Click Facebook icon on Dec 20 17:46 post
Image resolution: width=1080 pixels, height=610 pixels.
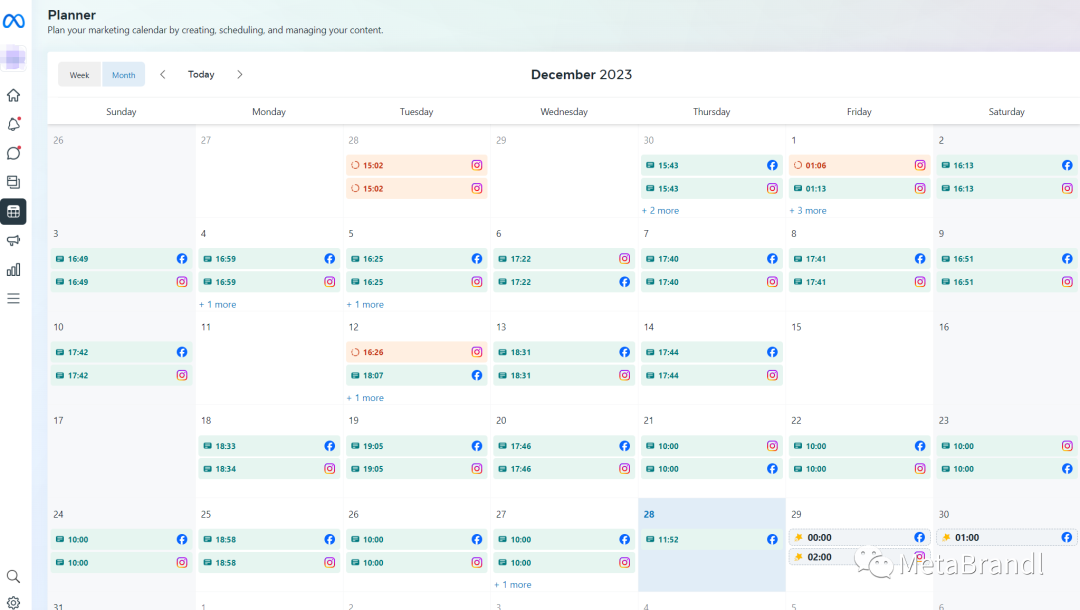click(625, 446)
